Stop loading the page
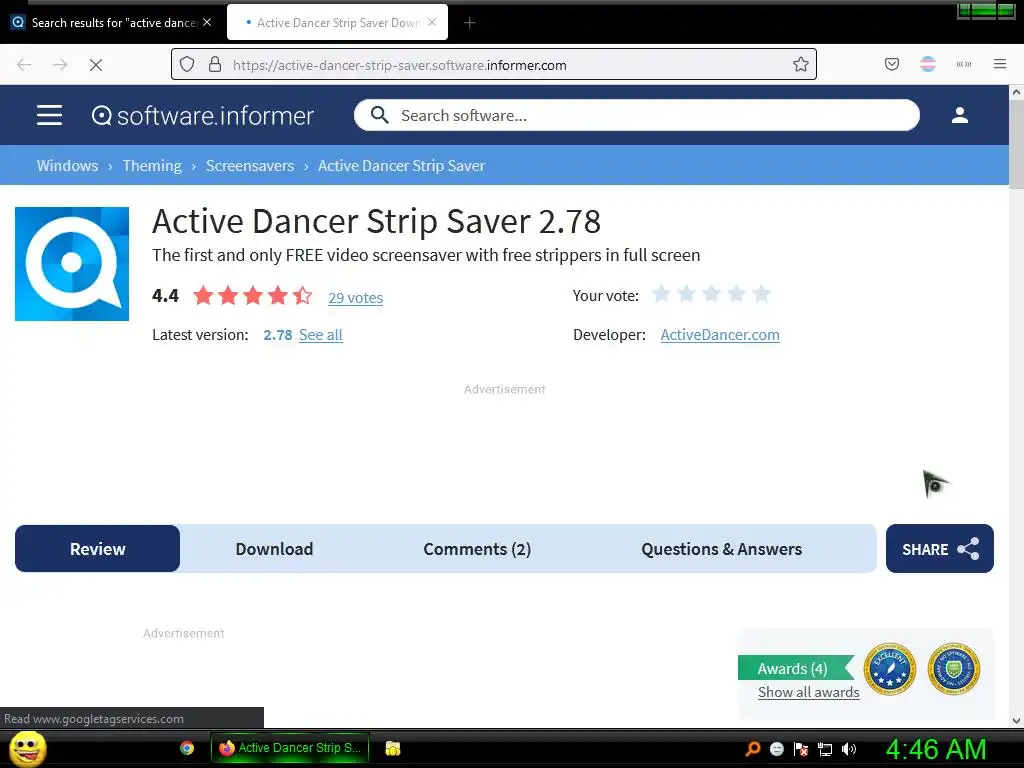This screenshot has width=1024, height=768. point(96,65)
